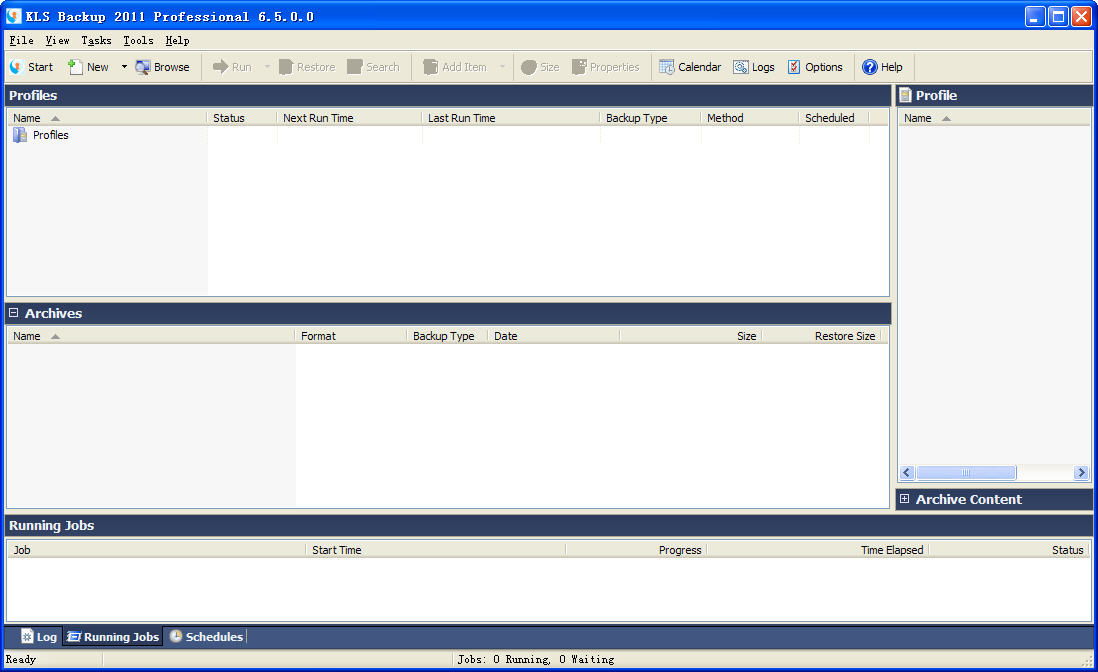Open the File menu
The image size is (1098, 672).
point(22,41)
